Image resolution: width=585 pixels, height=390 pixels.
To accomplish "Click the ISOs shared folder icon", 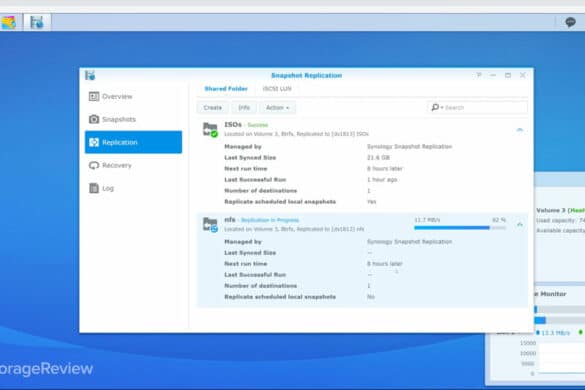I will click(210, 130).
